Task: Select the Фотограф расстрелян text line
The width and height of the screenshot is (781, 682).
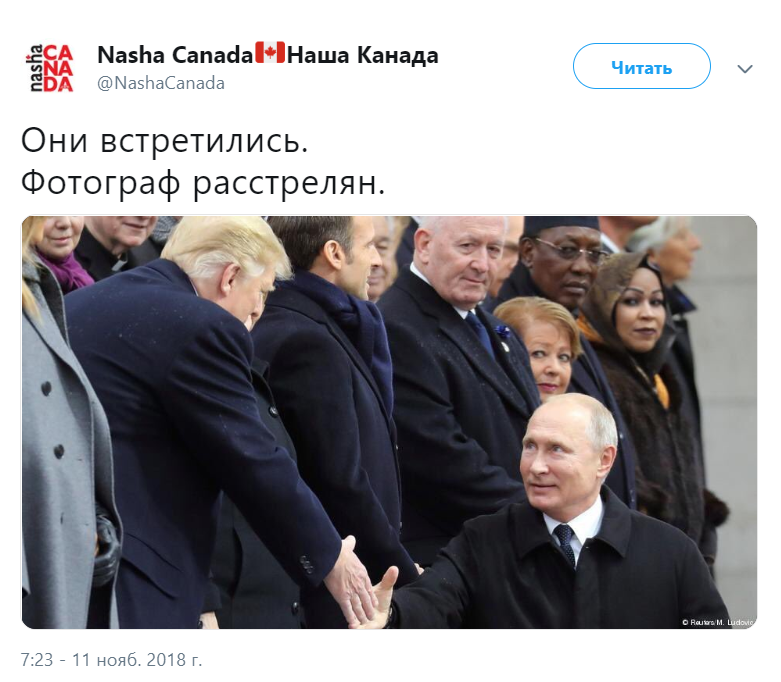Action: pyautogui.click(x=203, y=183)
